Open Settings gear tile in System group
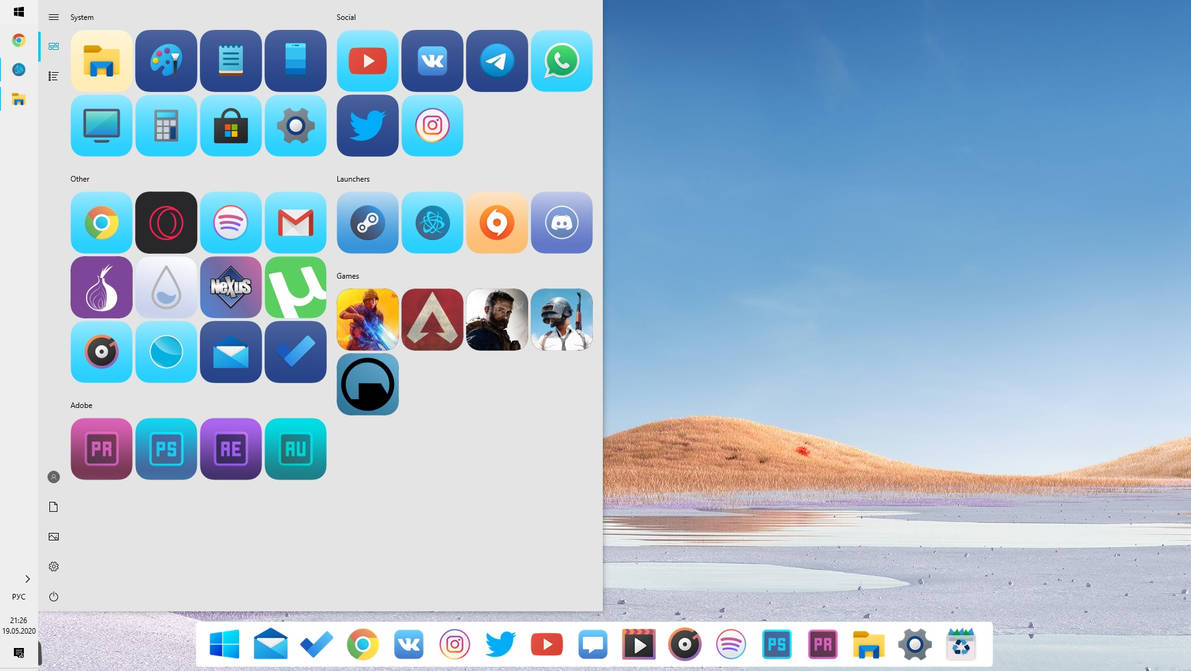The width and height of the screenshot is (1191, 671). point(295,125)
